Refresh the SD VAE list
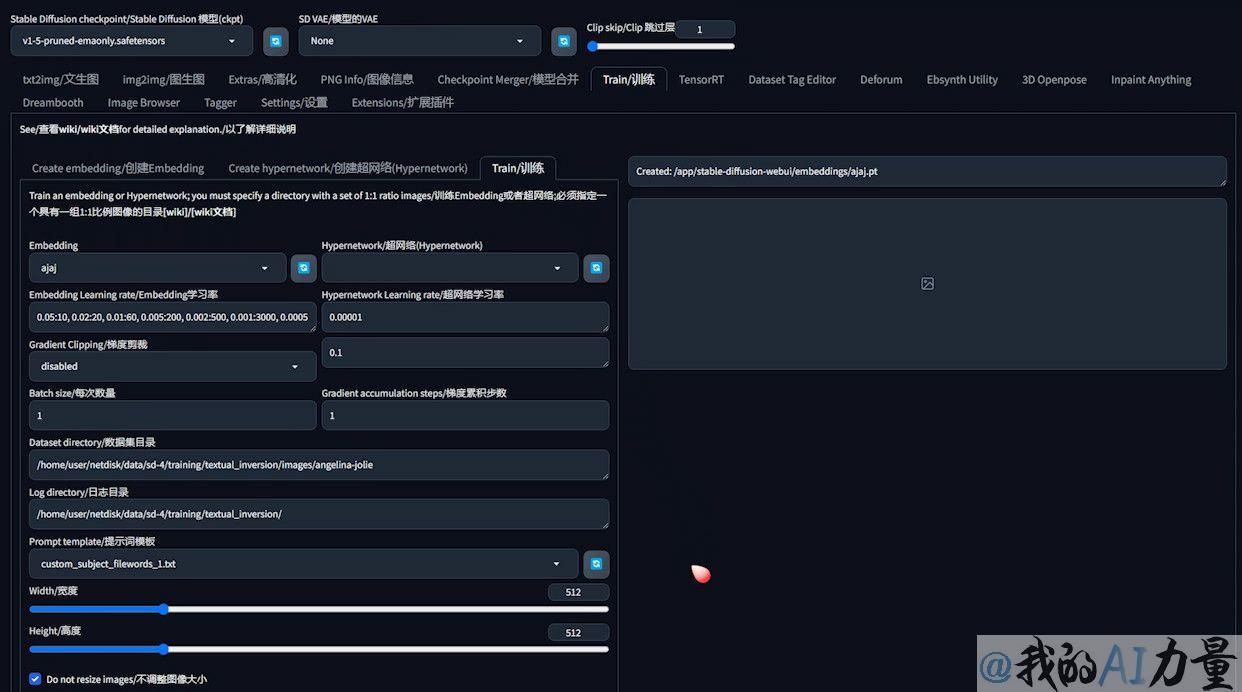Image resolution: width=1242 pixels, height=692 pixels. click(564, 41)
